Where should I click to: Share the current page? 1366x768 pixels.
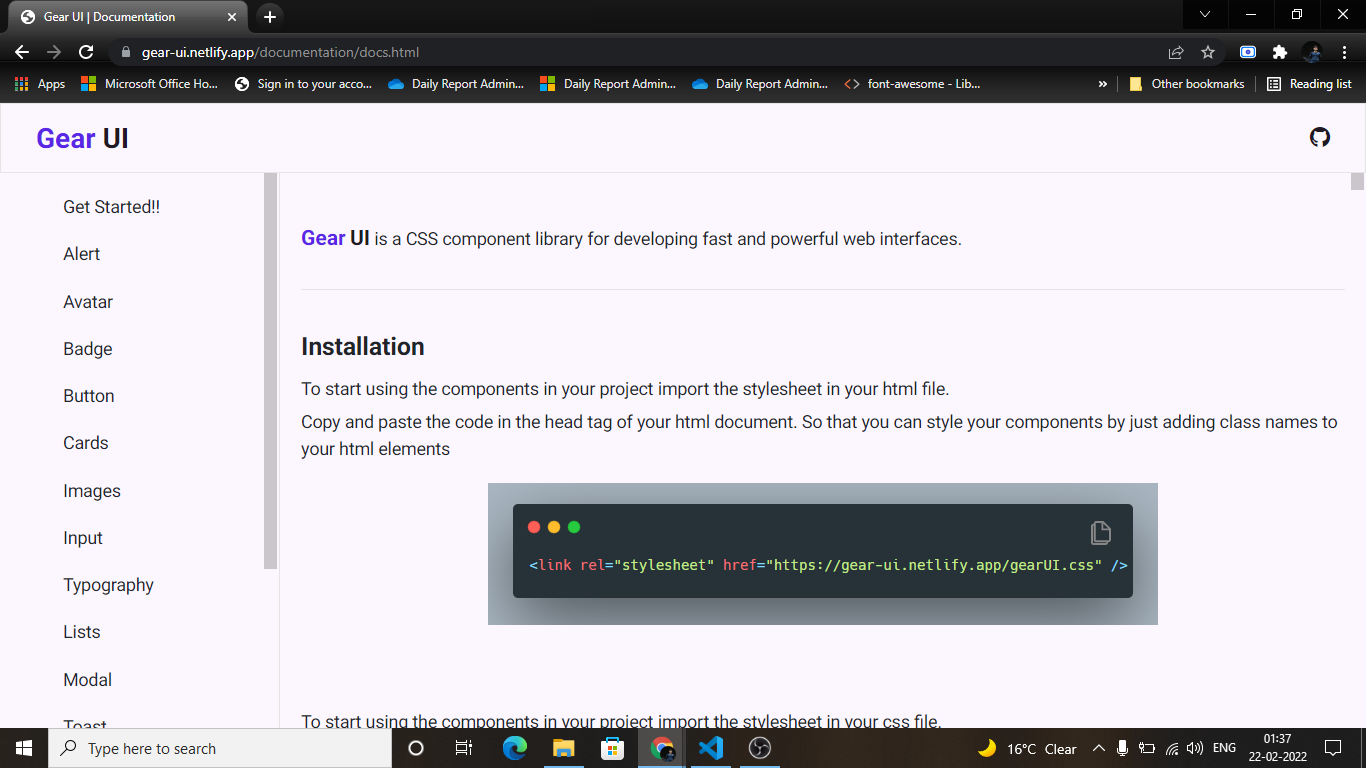point(1176,52)
